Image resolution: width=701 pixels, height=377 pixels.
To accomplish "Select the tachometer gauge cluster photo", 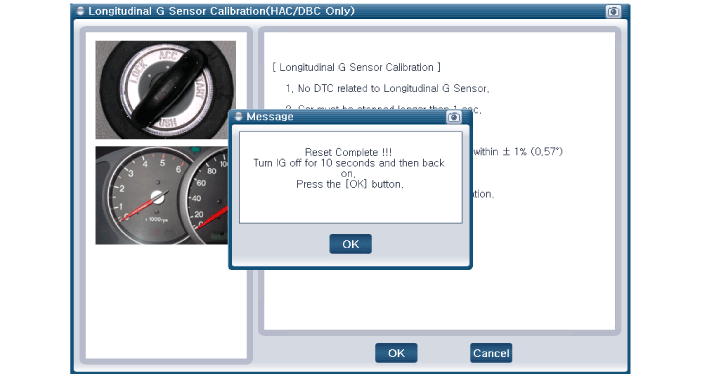I will 162,195.
